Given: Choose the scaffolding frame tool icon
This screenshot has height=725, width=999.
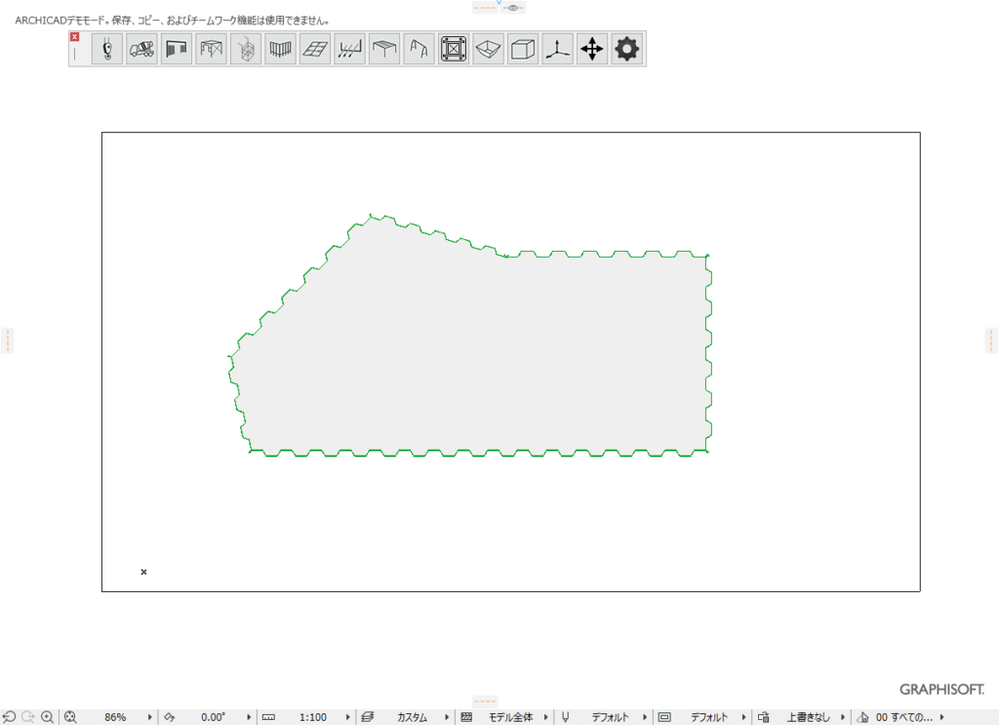Looking at the screenshot, I should click(x=211, y=49).
